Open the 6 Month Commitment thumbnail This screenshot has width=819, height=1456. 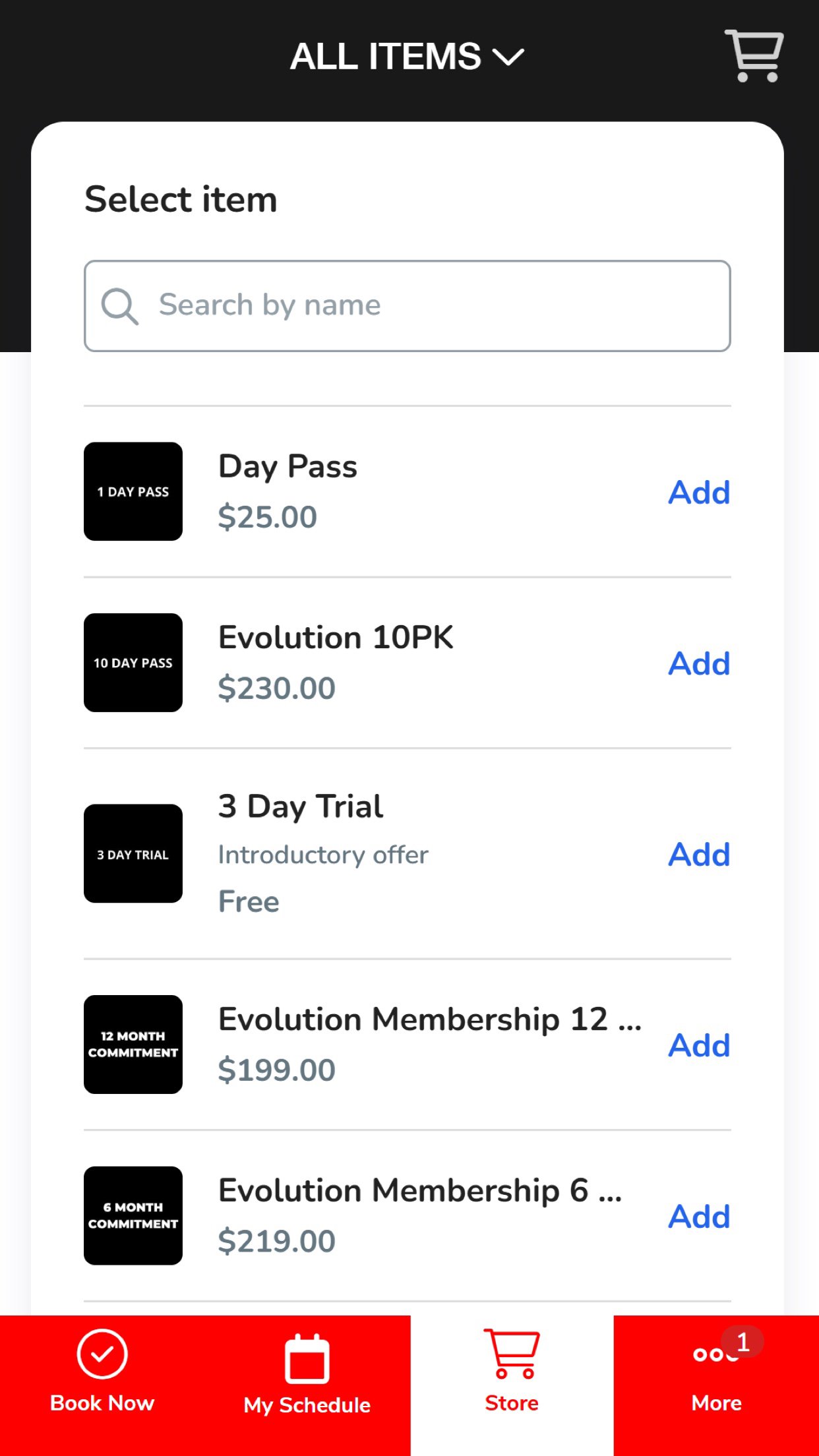pyautogui.click(x=133, y=1215)
